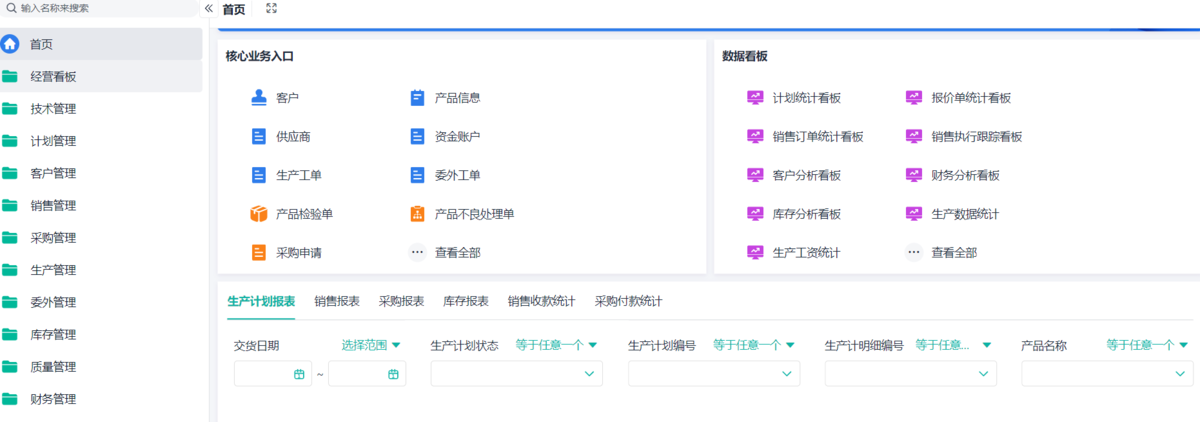Open the 产品名称 value dropdown
Screen dimensions: 1200x422
[1106, 374]
